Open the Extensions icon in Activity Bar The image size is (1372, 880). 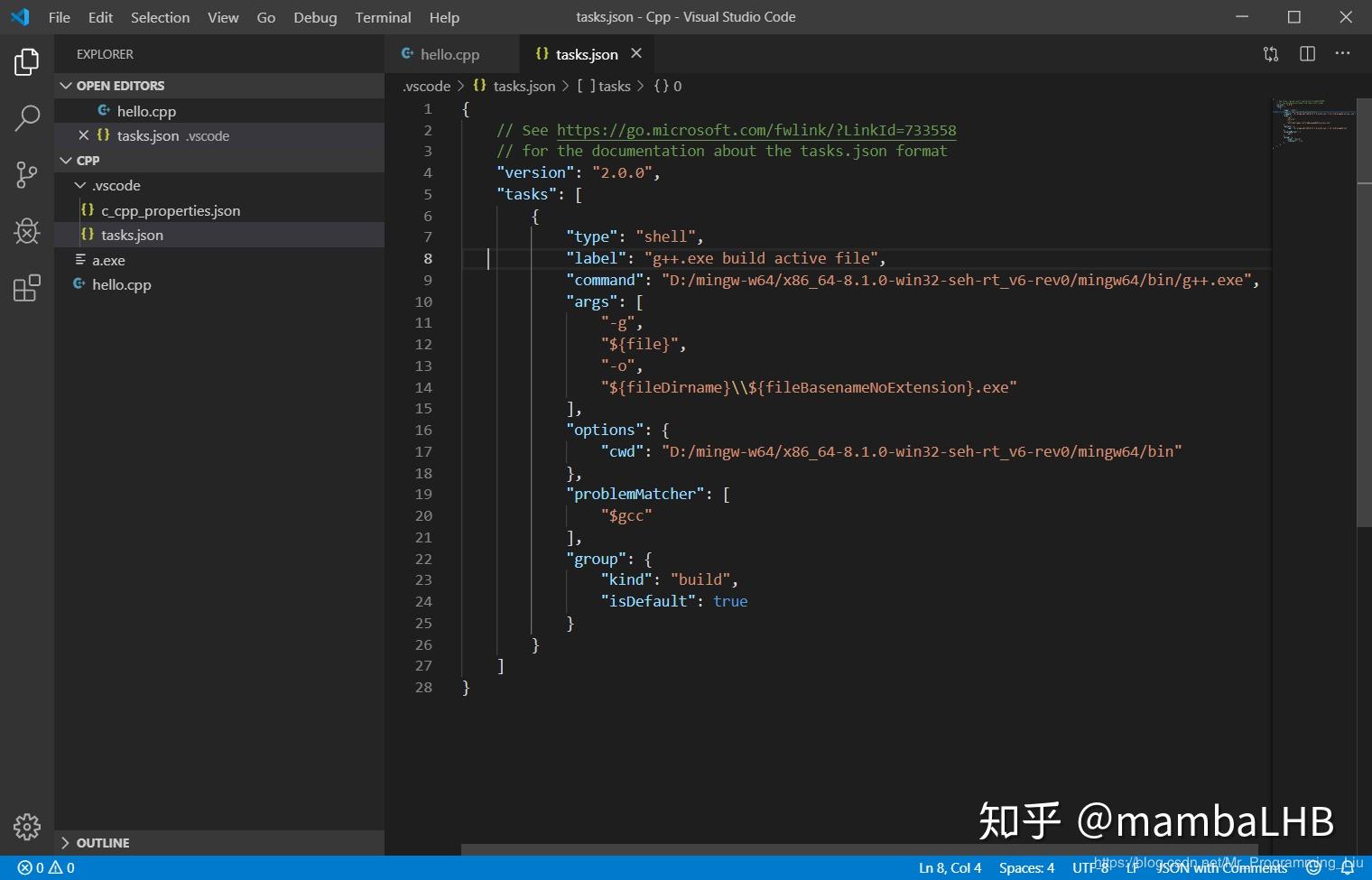(26, 287)
